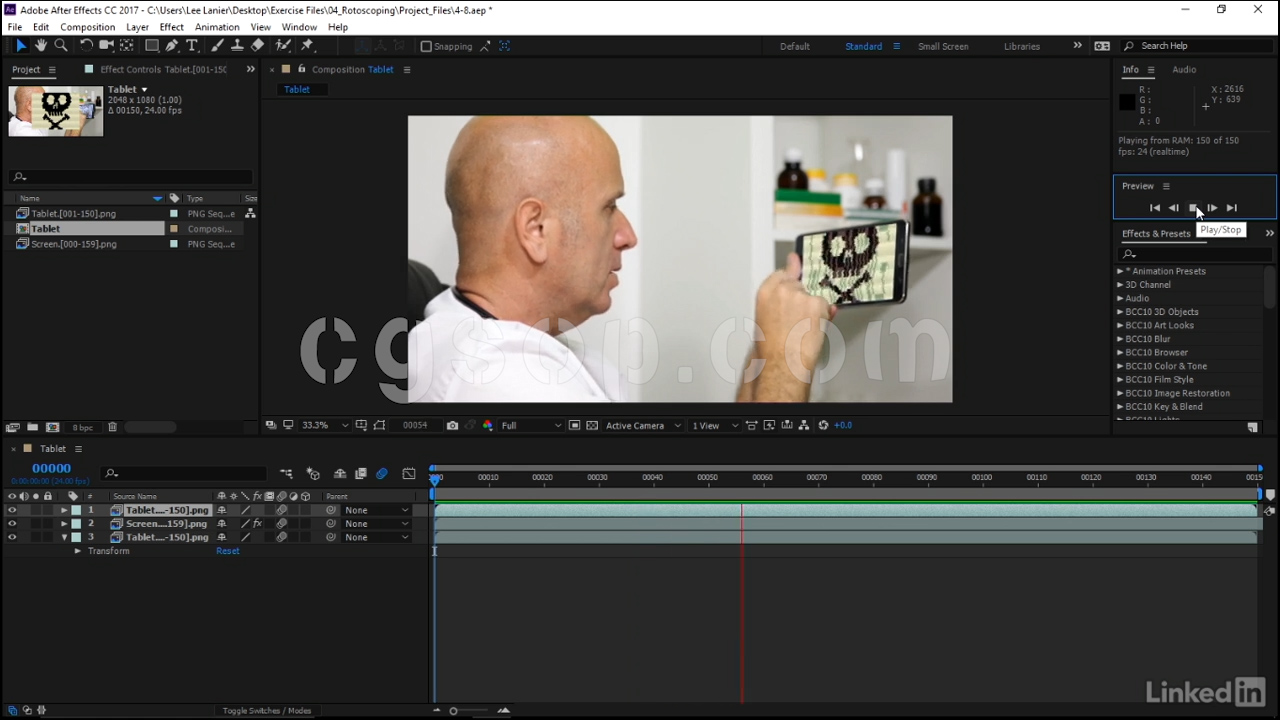Click Toggle Switches / Modes button
This screenshot has width=1280, height=720.
click(267, 711)
